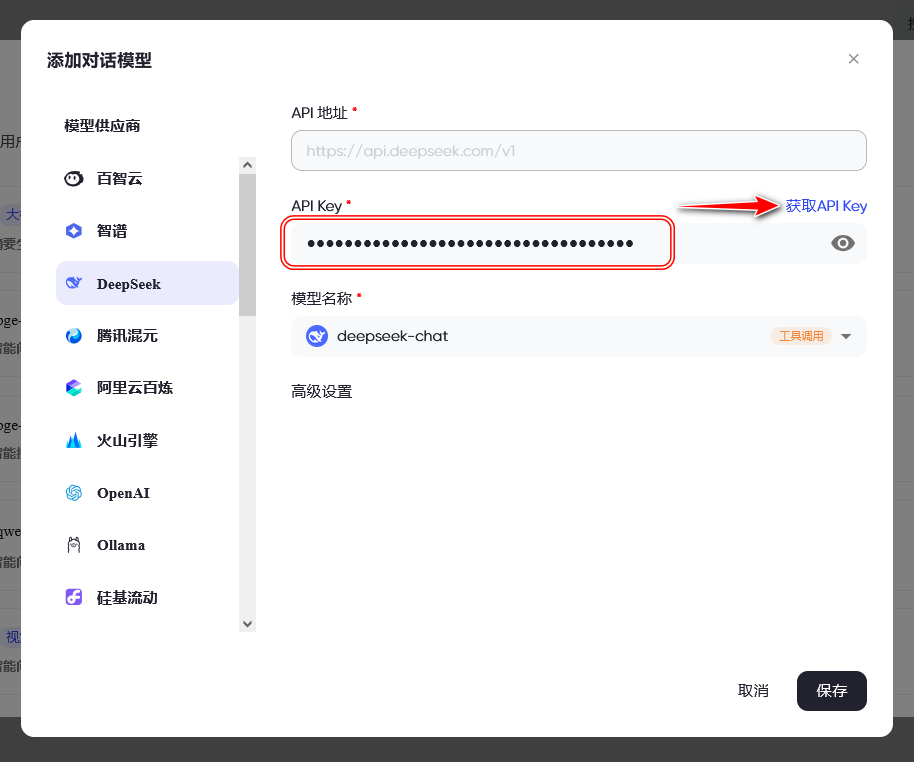
Task: Select DeepSeek provider label
Action: (x=129, y=284)
